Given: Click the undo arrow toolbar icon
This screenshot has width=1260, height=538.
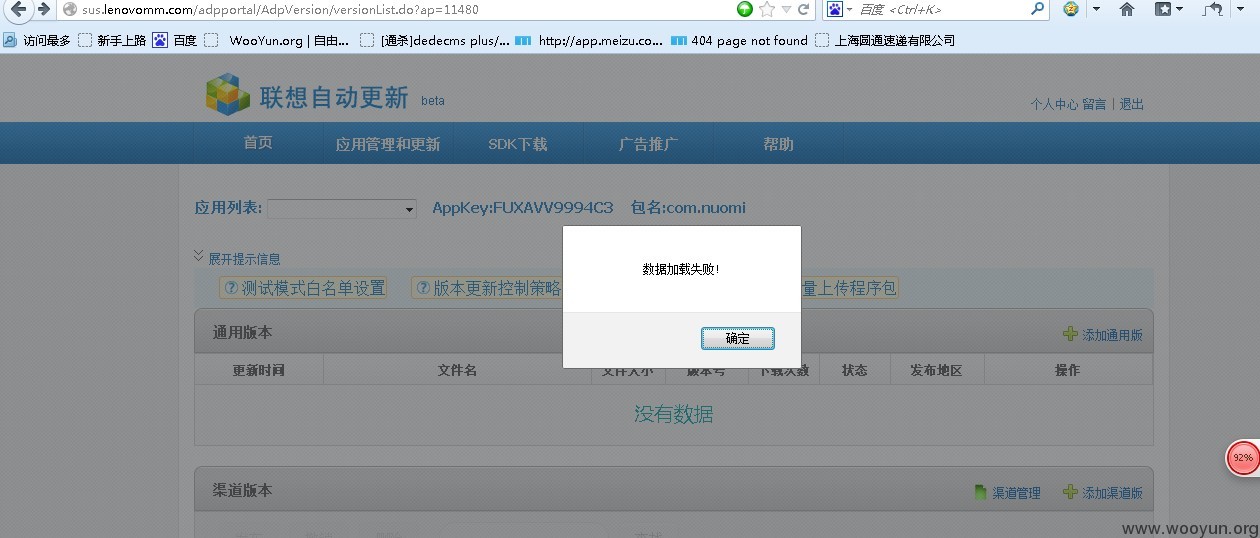Looking at the screenshot, I should (x=1212, y=9).
